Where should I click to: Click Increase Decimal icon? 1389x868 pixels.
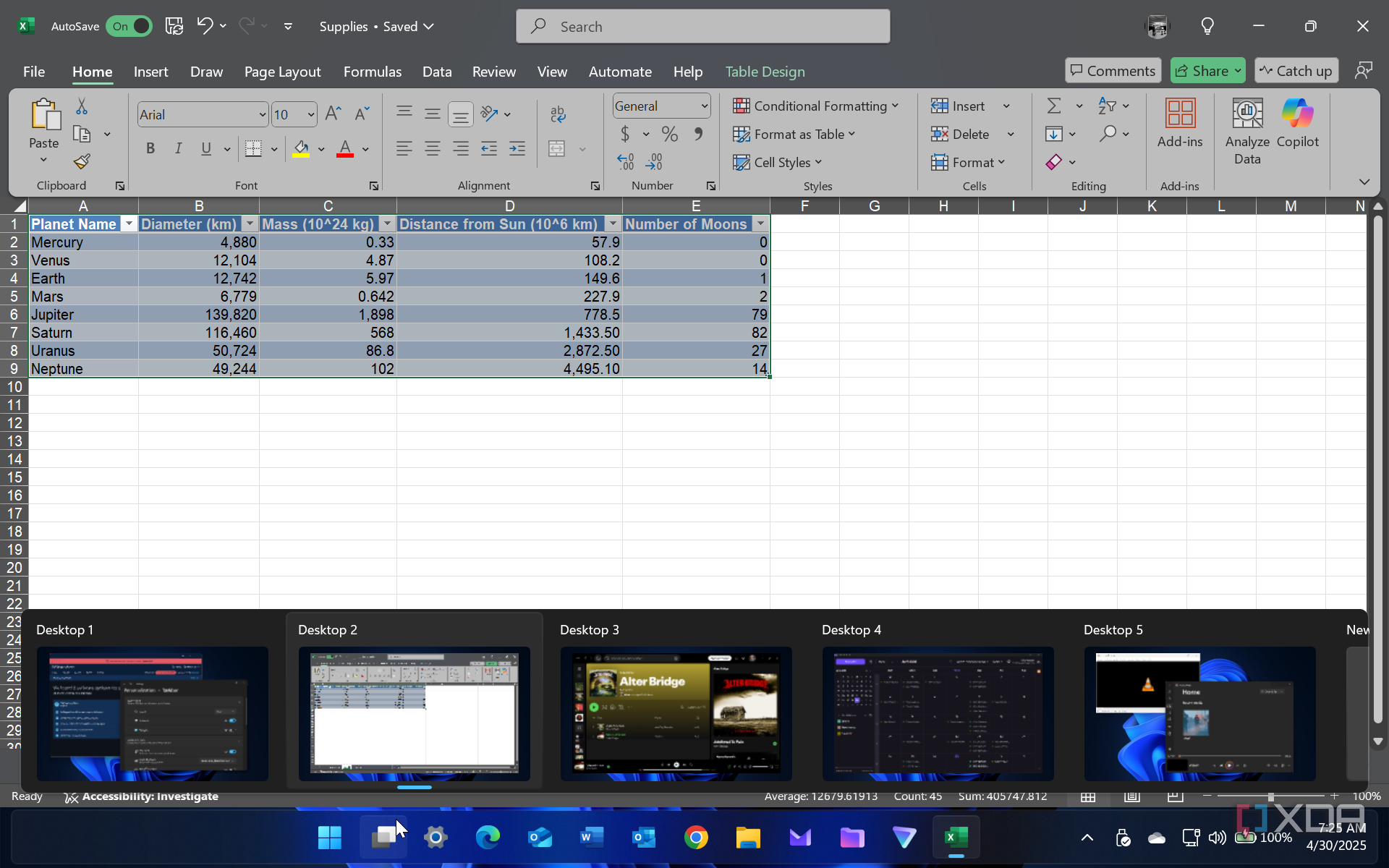(x=626, y=161)
